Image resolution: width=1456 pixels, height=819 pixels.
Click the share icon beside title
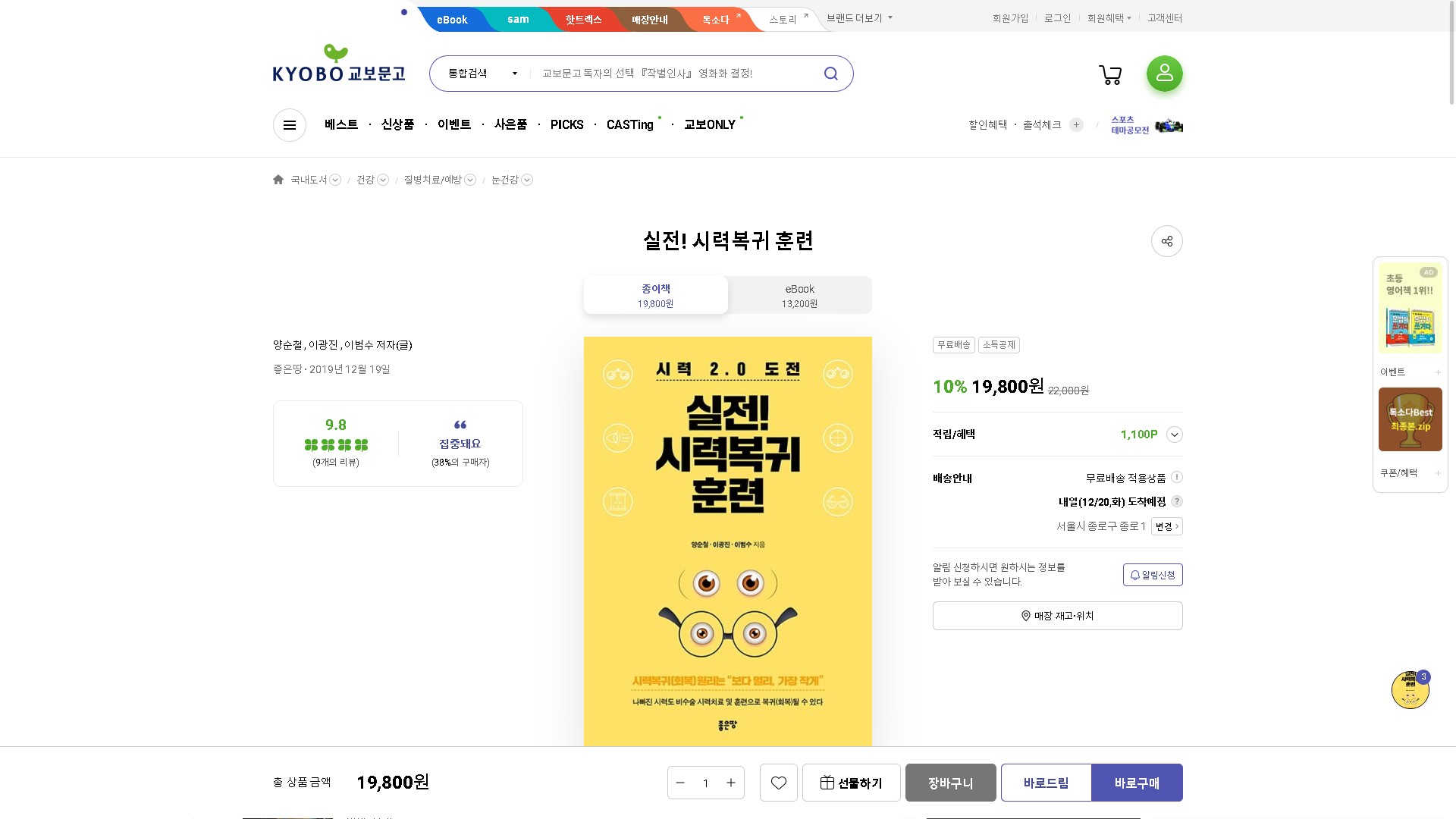point(1166,241)
